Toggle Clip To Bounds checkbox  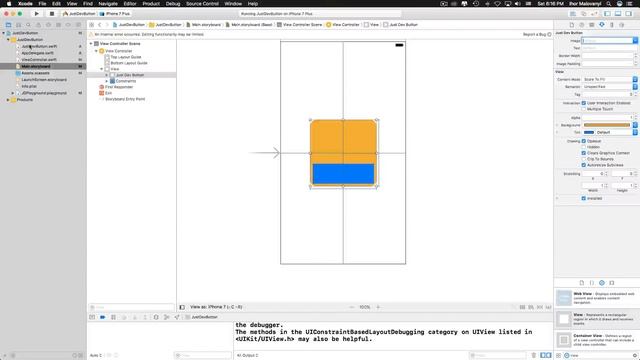coord(584,159)
